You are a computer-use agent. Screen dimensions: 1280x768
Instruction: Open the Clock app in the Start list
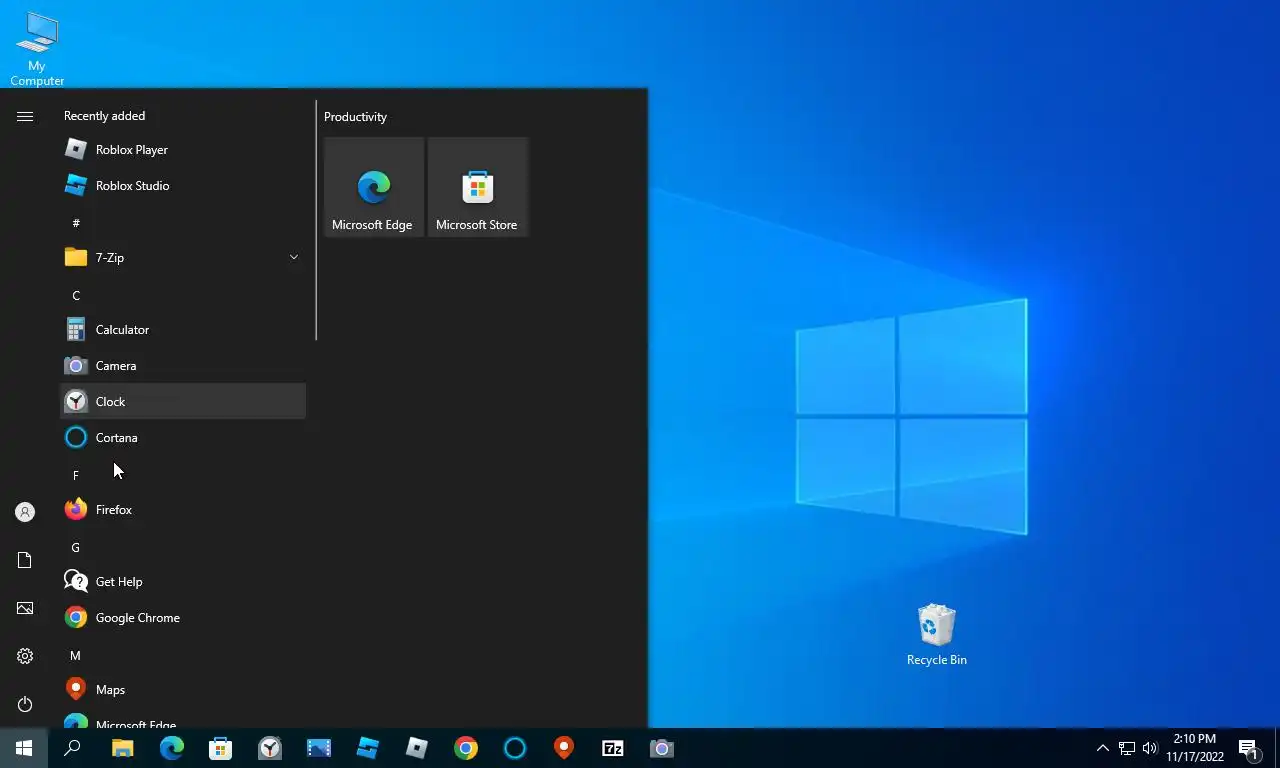tap(183, 402)
